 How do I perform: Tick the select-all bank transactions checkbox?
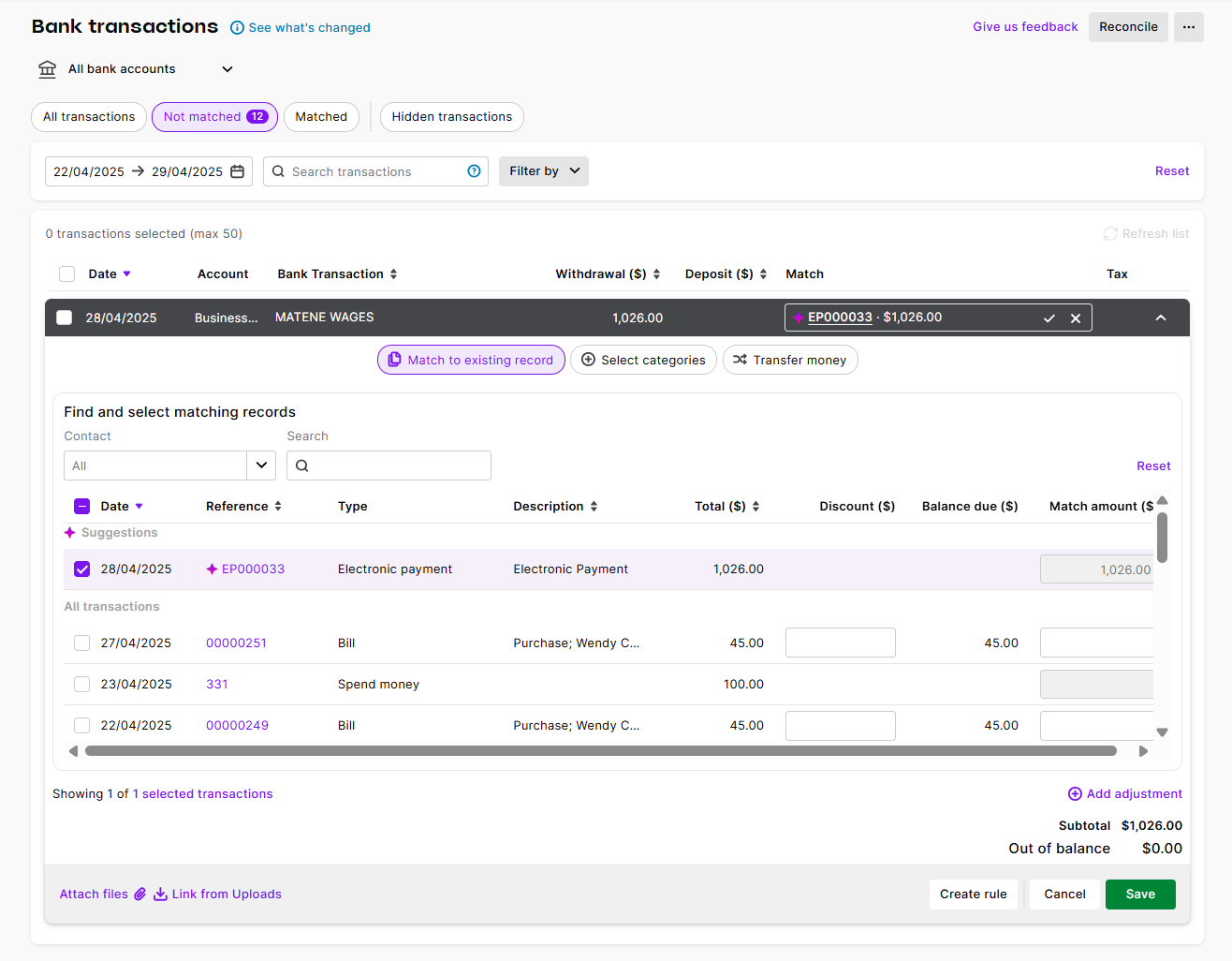pos(66,274)
